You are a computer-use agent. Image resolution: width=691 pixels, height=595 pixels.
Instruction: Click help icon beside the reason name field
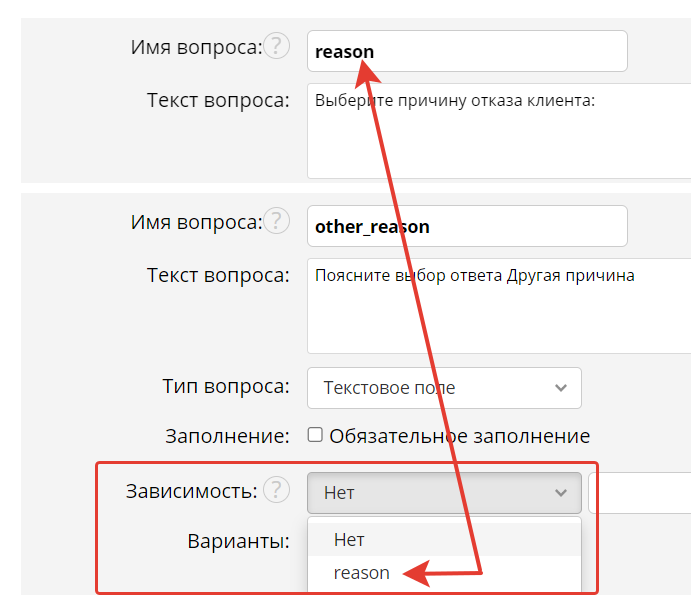pyautogui.click(x=276, y=47)
